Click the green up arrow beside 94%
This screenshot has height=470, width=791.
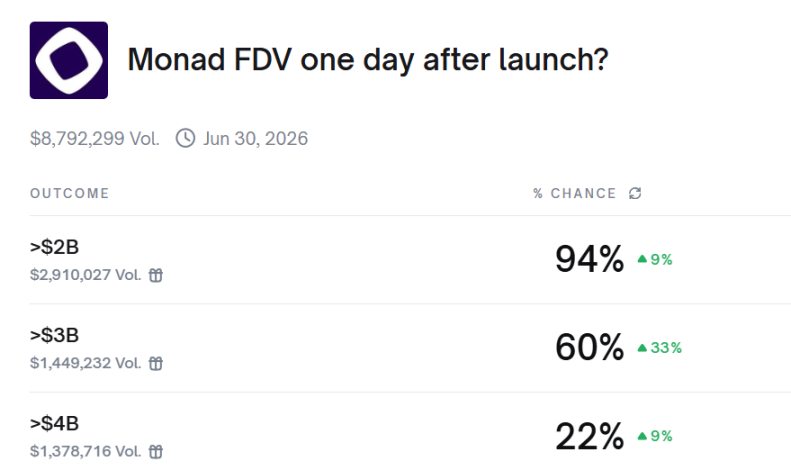tap(643, 259)
